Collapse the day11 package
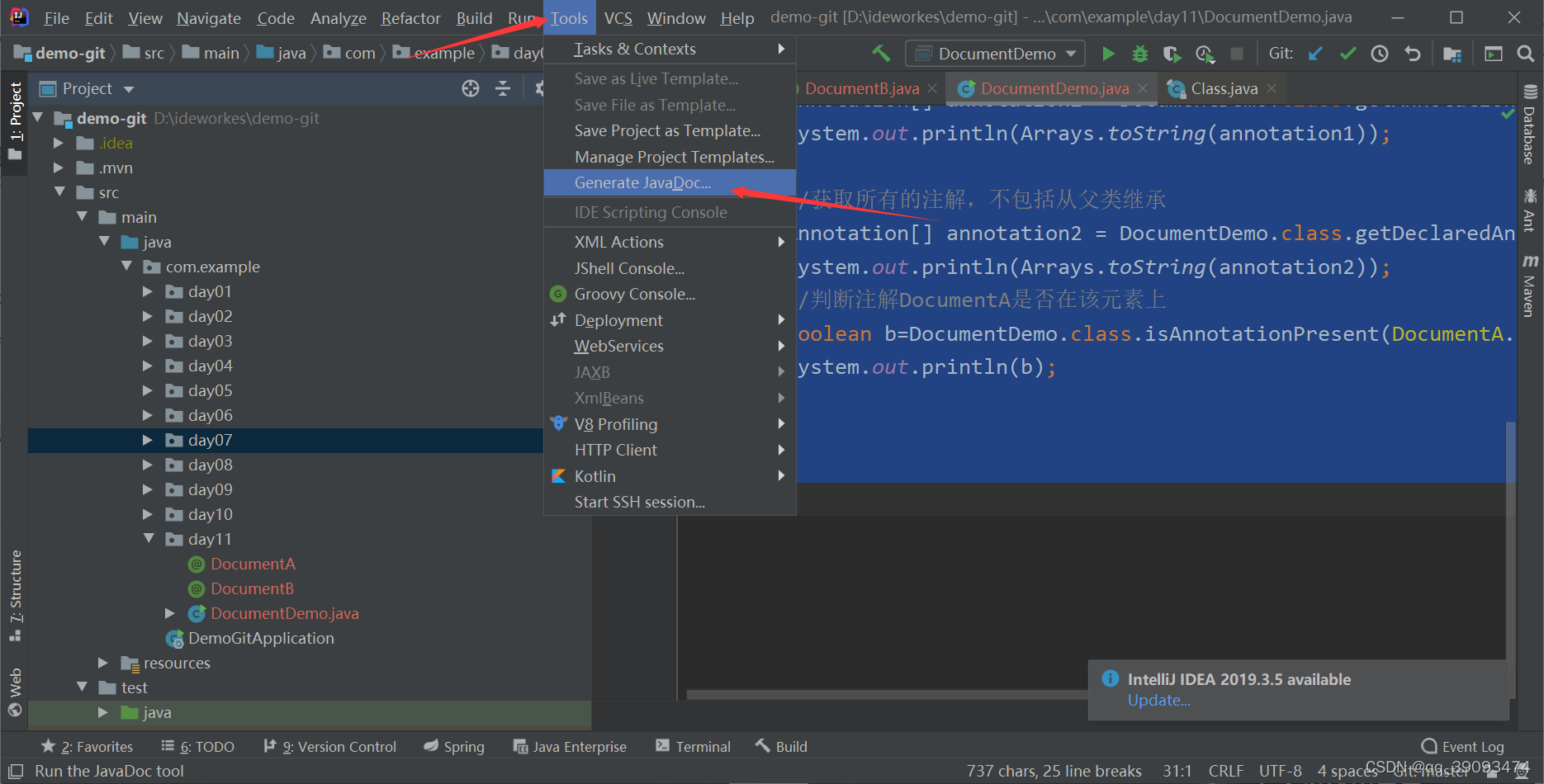Image resolution: width=1544 pixels, height=784 pixels. point(149,539)
